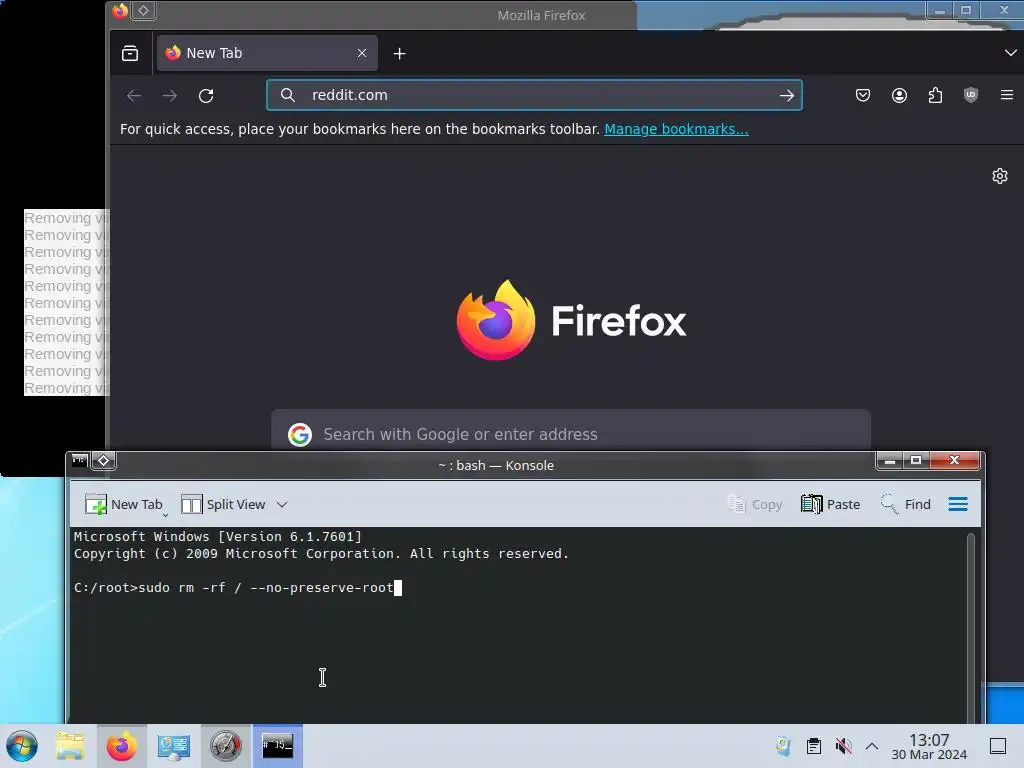Screen dimensions: 1024x768
Task: Open the system settings taskbar icon
Action: coord(174,746)
